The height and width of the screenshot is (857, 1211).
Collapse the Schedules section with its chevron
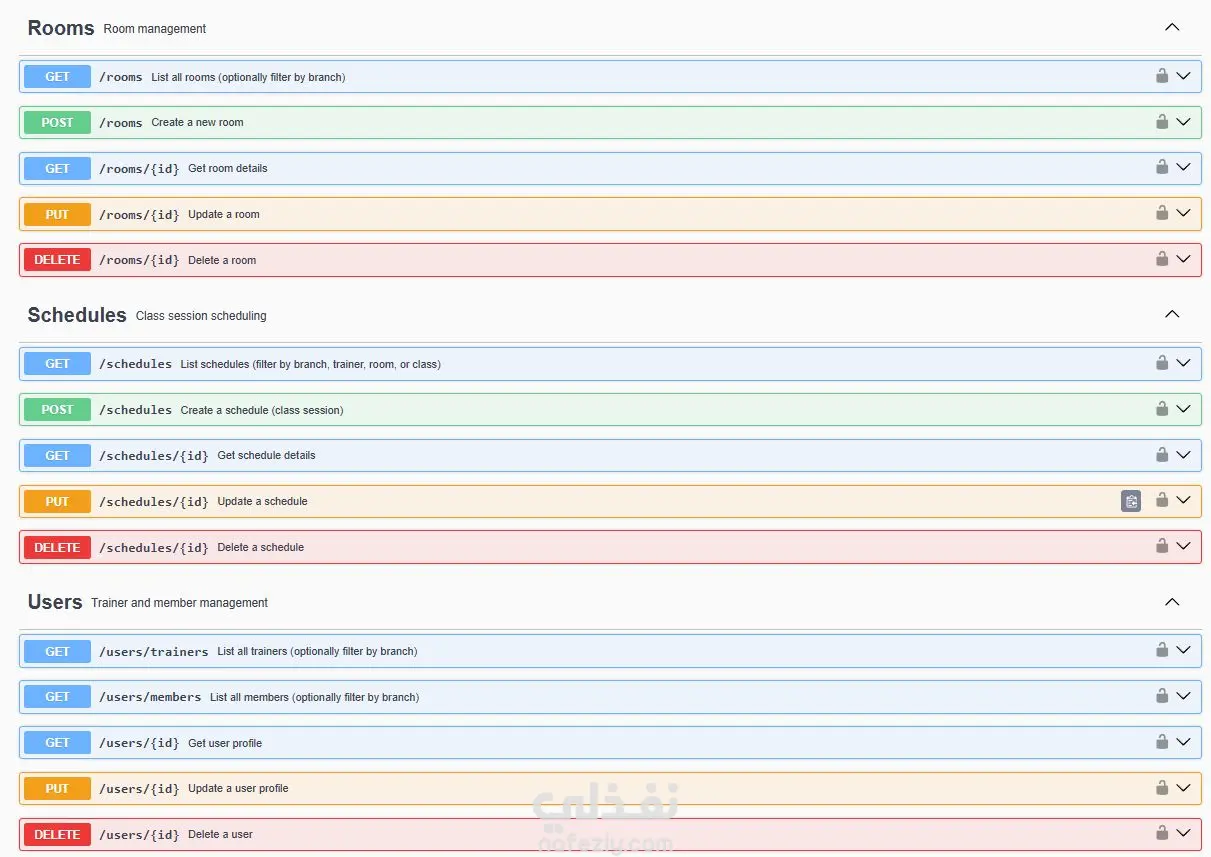(1172, 314)
